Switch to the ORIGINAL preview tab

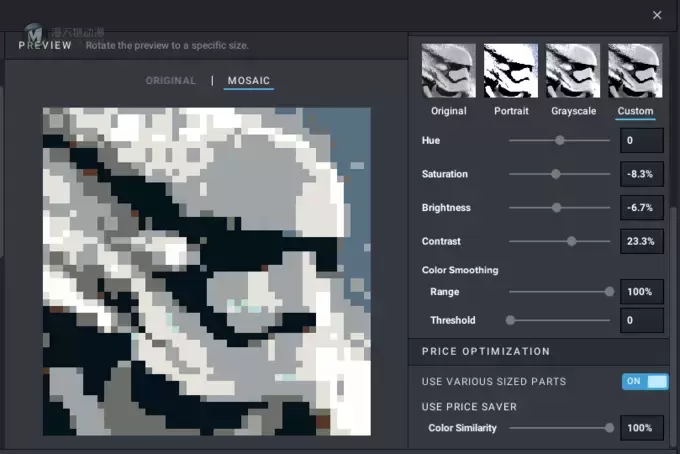pyautogui.click(x=171, y=81)
